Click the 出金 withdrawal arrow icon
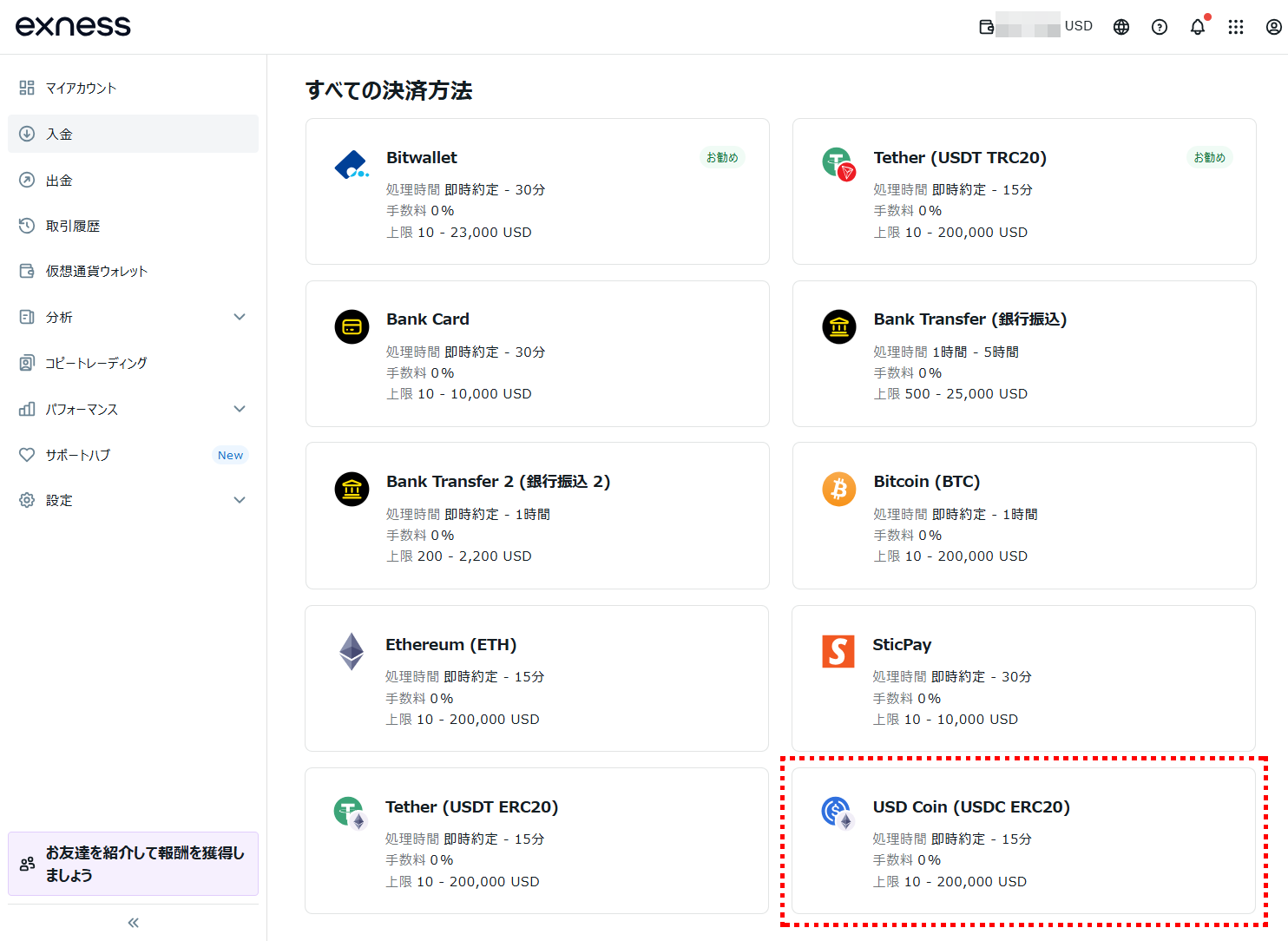The image size is (1288, 941). tap(27, 180)
